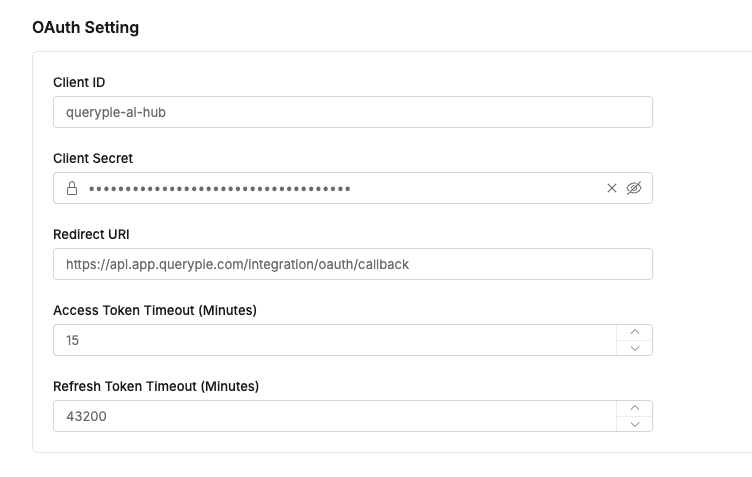Screen dimensions: 752x477
Task: Click blank space right of Client ID label
Action: coord(400,82)
